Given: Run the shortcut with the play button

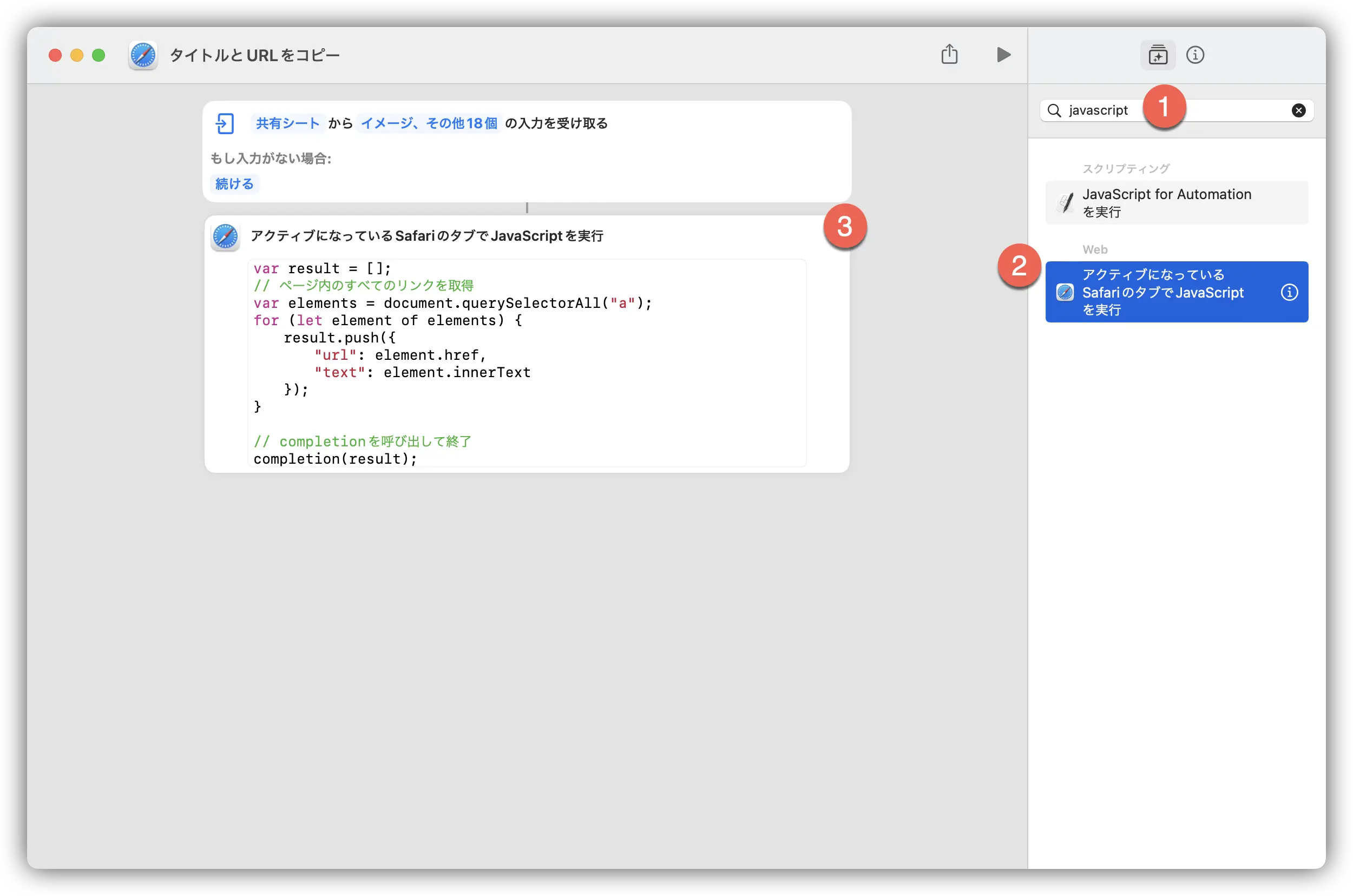Looking at the screenshot, I should (x=1003, y=55).
